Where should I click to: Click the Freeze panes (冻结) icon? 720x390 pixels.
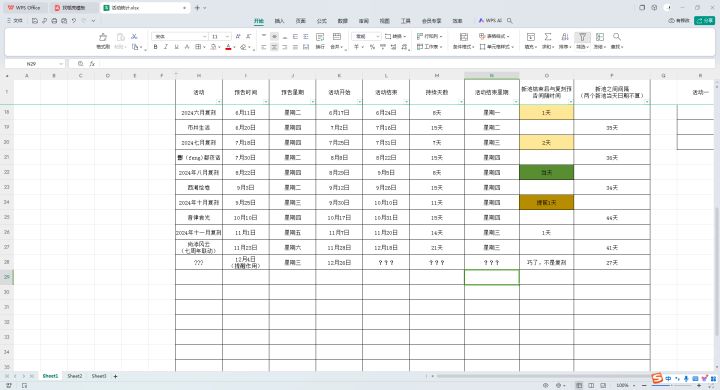point(600,37)
